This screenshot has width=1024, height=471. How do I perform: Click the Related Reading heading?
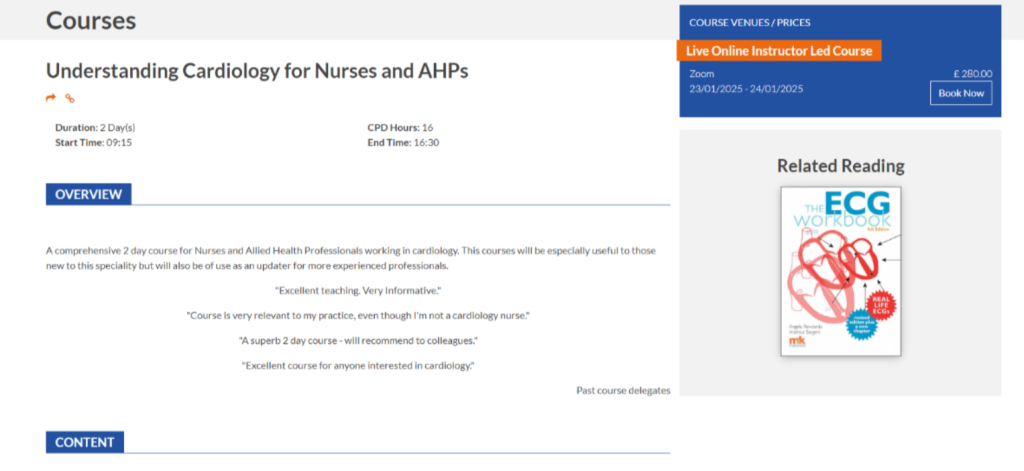840,166
